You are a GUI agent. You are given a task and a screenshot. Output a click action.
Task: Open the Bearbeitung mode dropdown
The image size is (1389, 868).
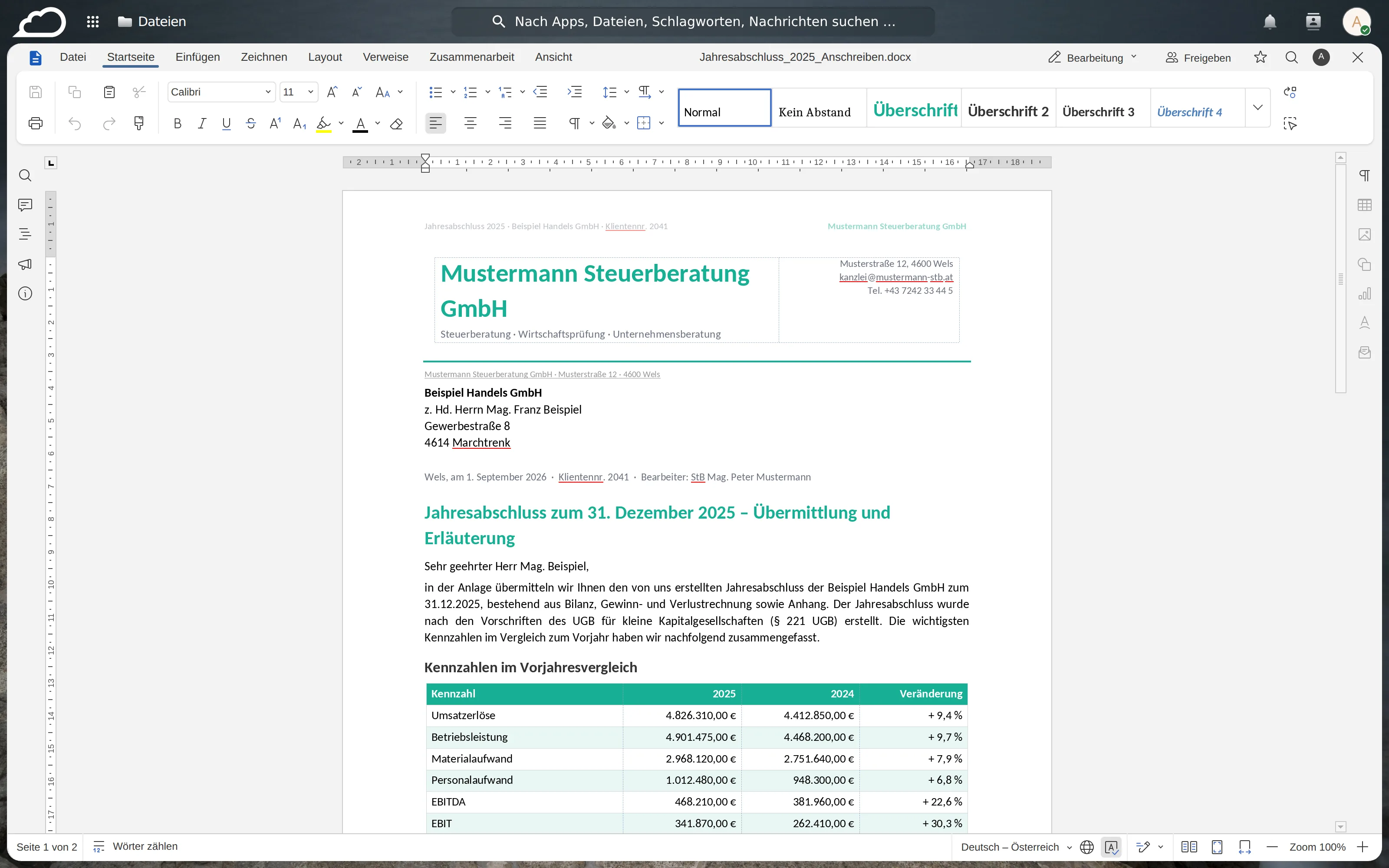click(x=1092, y=57)
